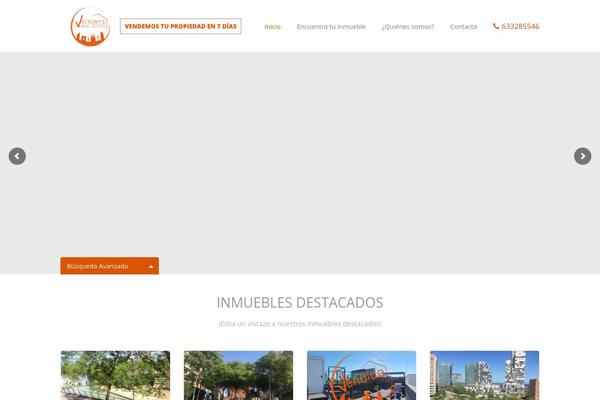The width and height of the screenshot is (600, 400).
Task: Open second featured property thumbnail with brick building
Action: [x=238, y=376]
